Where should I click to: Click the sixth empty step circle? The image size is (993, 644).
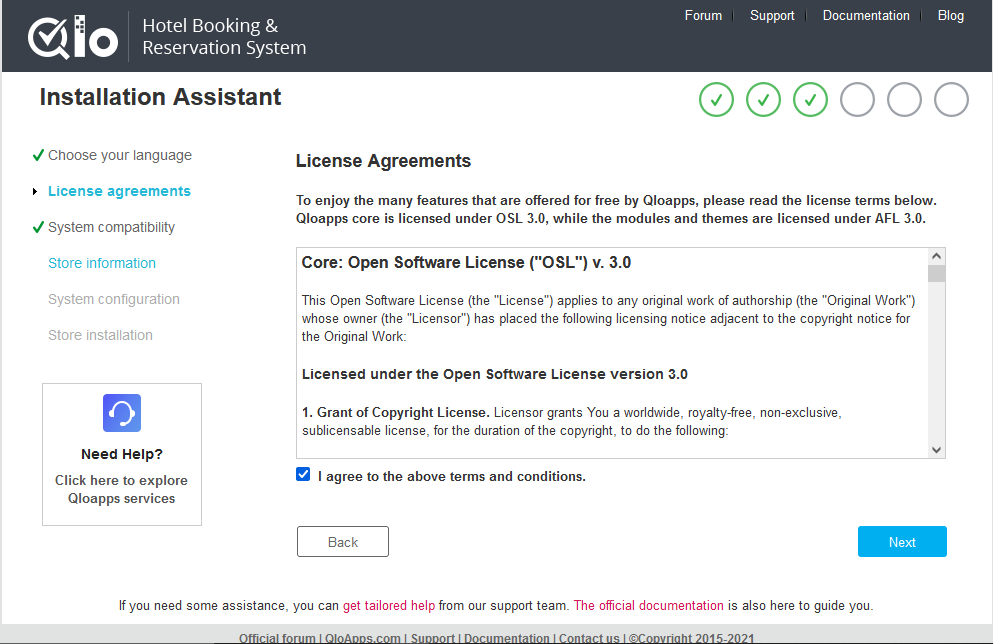tap(951, 99)
